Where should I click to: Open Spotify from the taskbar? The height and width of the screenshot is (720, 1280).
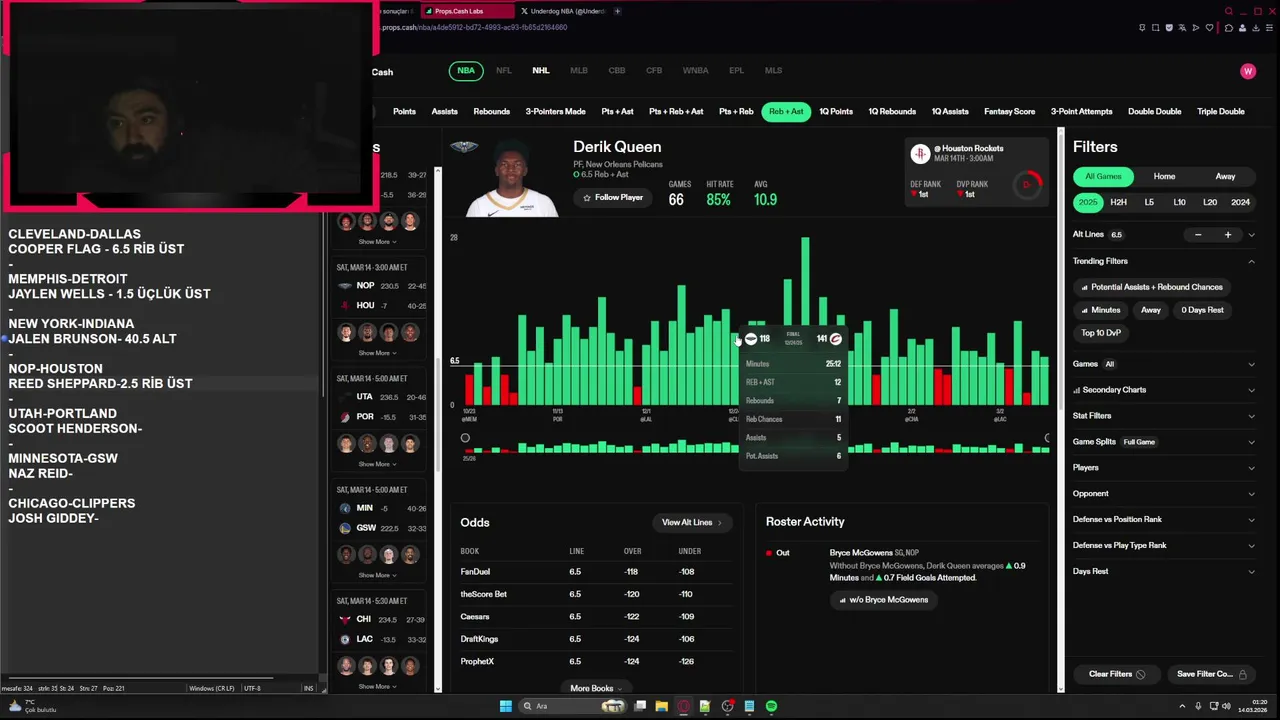[771, 706]
